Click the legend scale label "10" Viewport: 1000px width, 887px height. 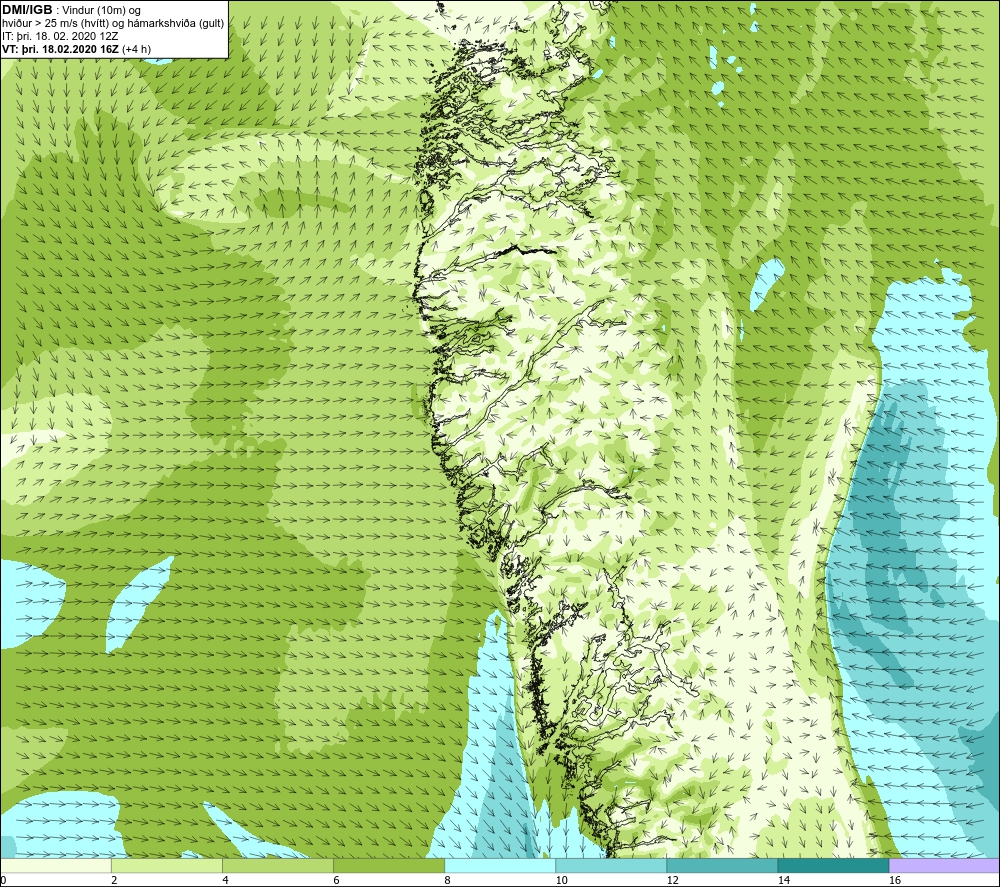click(x=561, y=881)
